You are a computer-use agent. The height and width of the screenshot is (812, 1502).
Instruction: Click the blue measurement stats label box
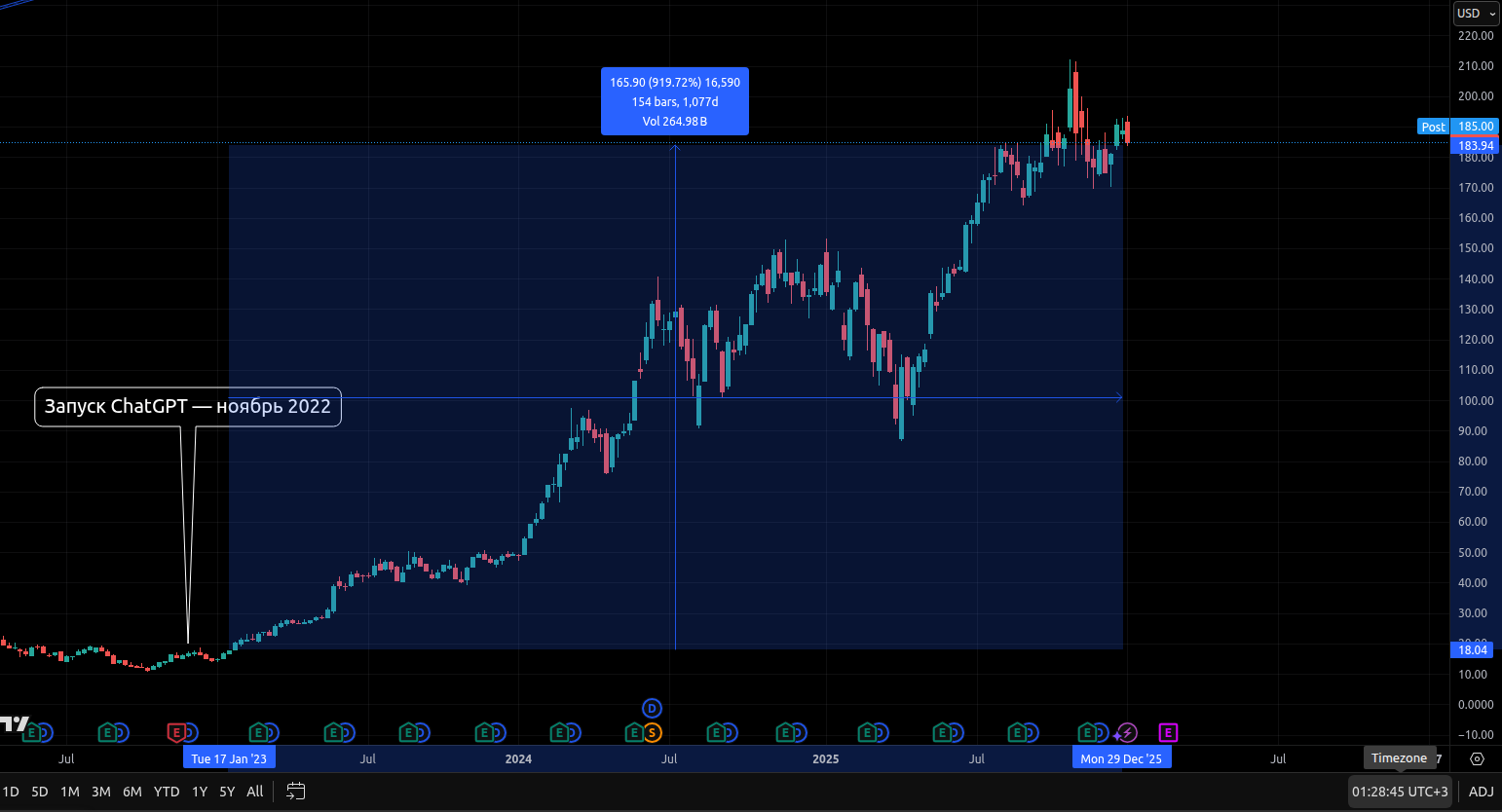click(x=675, y=101)
